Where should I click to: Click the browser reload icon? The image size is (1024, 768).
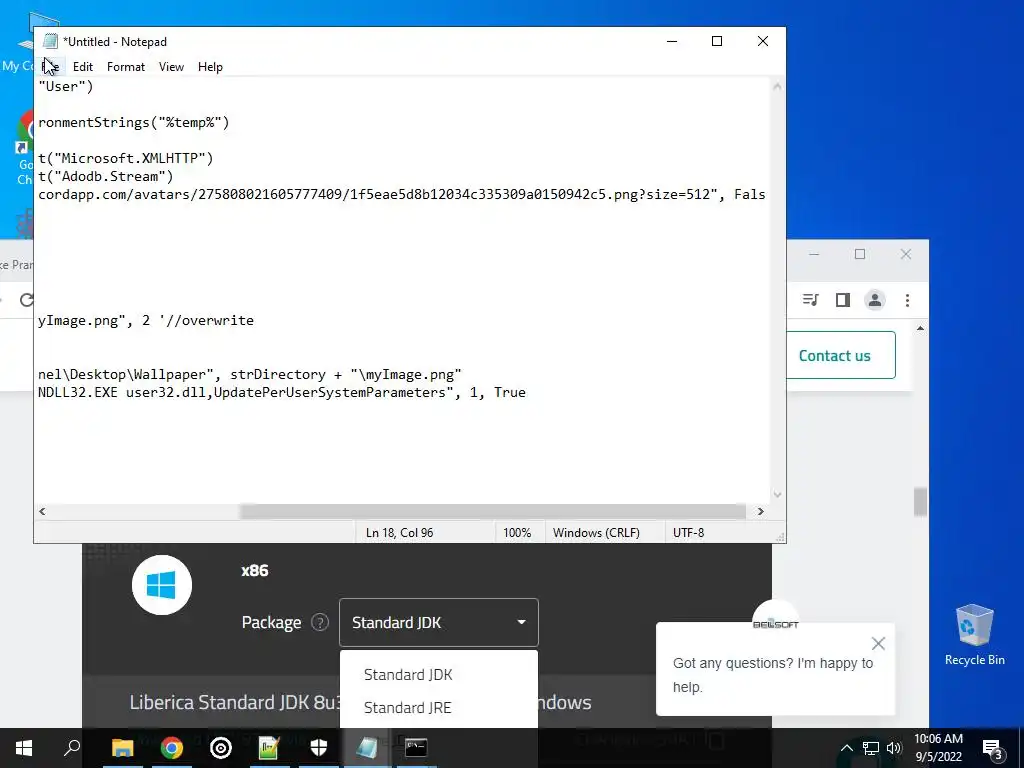(x=27, y=300)
